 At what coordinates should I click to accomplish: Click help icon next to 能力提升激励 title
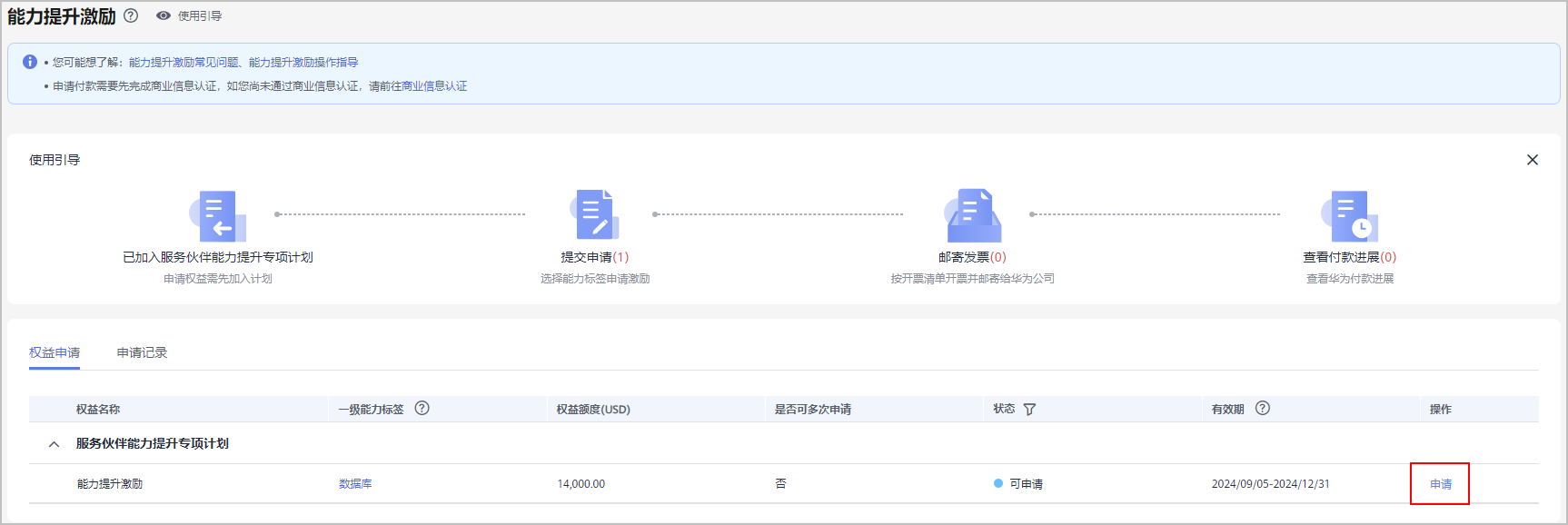131,15
